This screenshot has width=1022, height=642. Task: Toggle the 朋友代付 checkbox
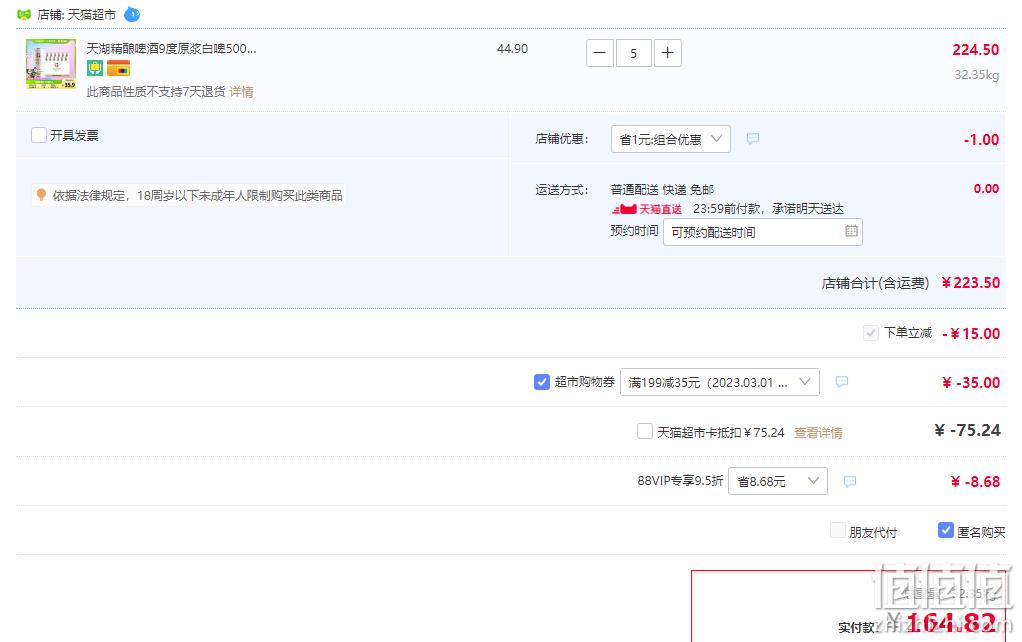click(838, 531)
